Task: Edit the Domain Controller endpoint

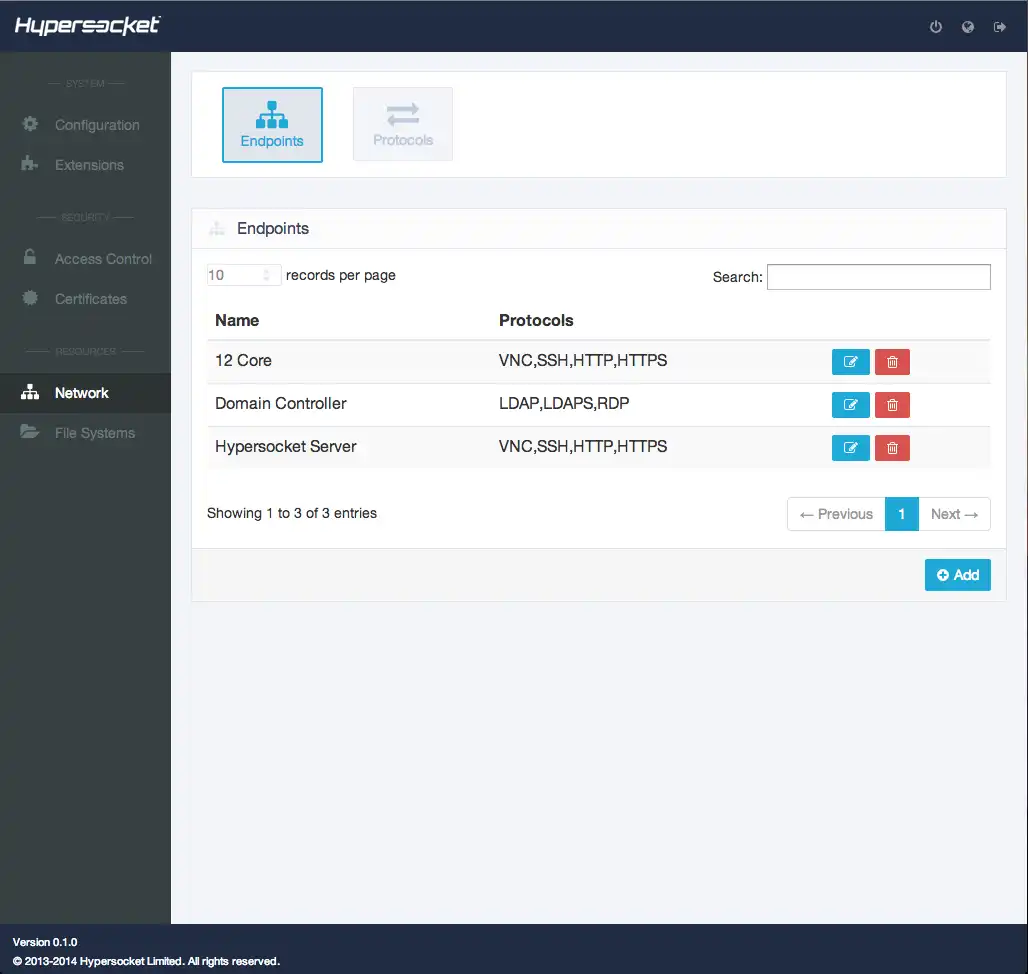Action: [850, 405]
